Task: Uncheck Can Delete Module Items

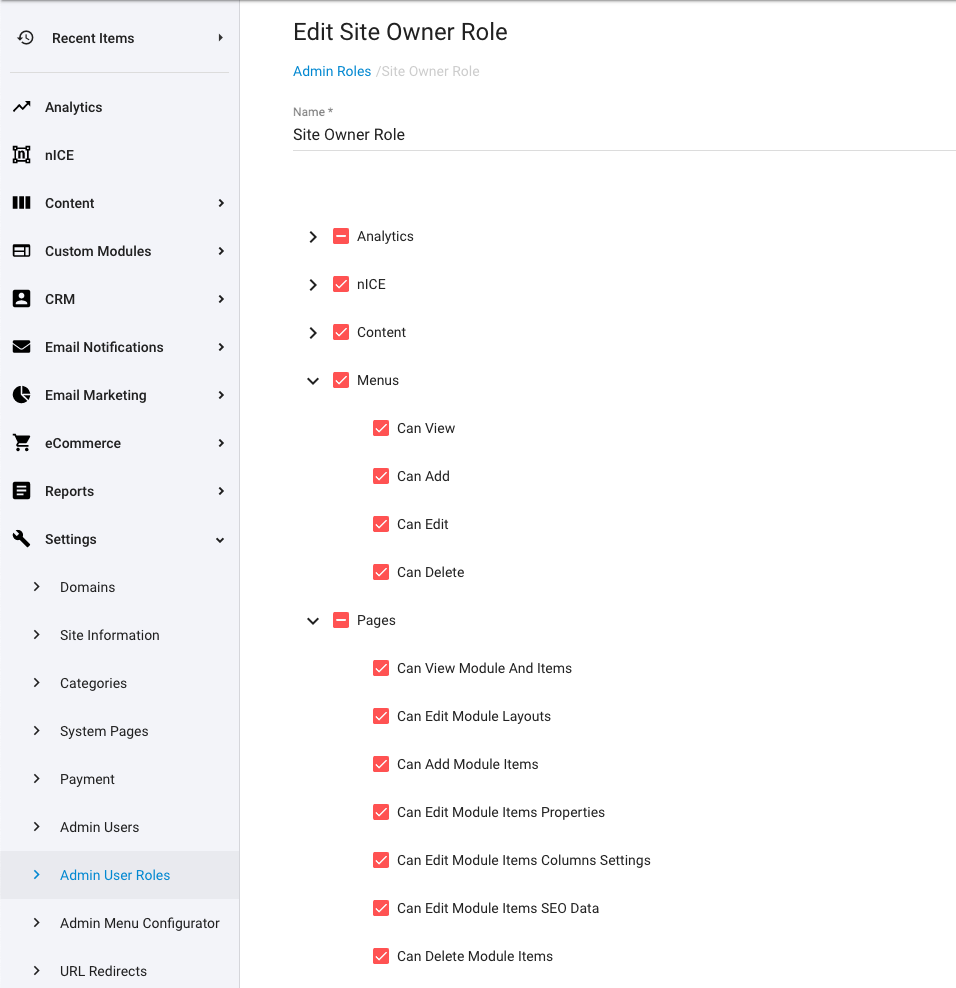Action: point(381,956)
